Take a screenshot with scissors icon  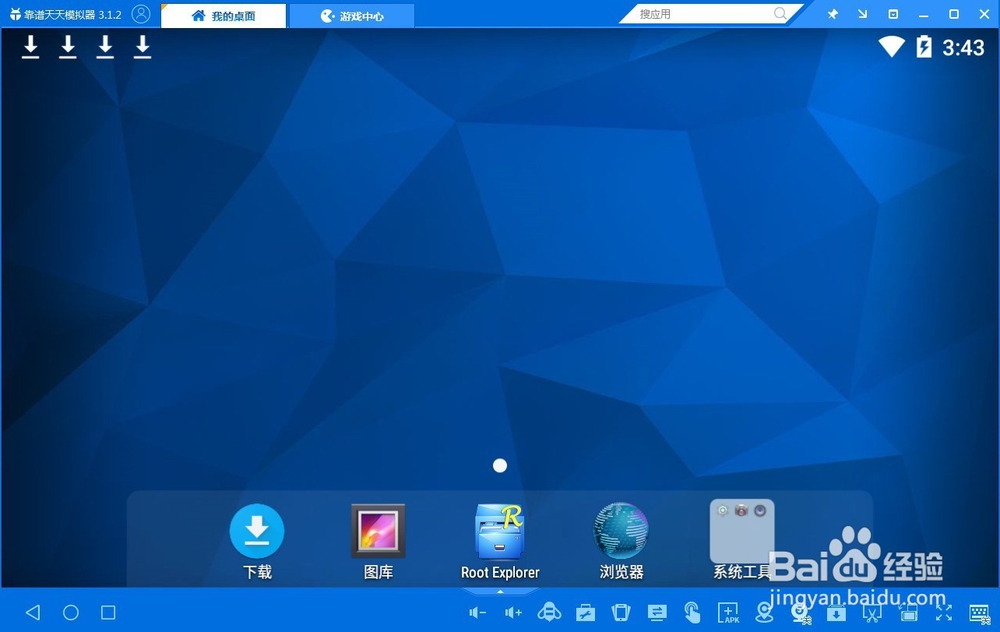point(872,613)
